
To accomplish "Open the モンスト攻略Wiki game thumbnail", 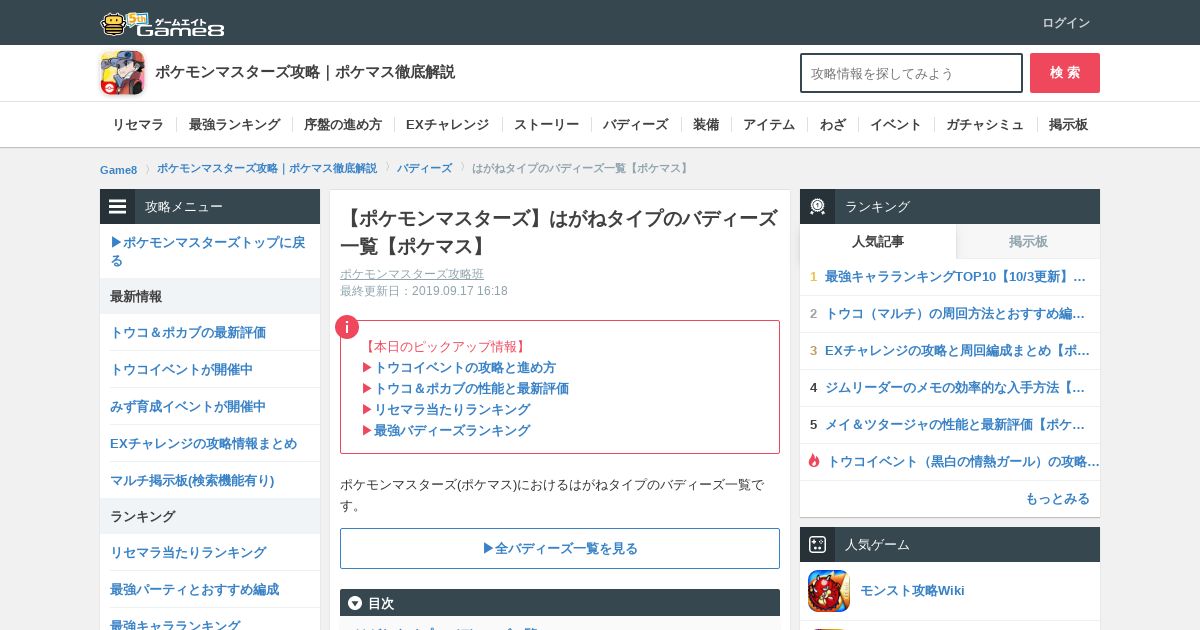I will pos(829,591).
